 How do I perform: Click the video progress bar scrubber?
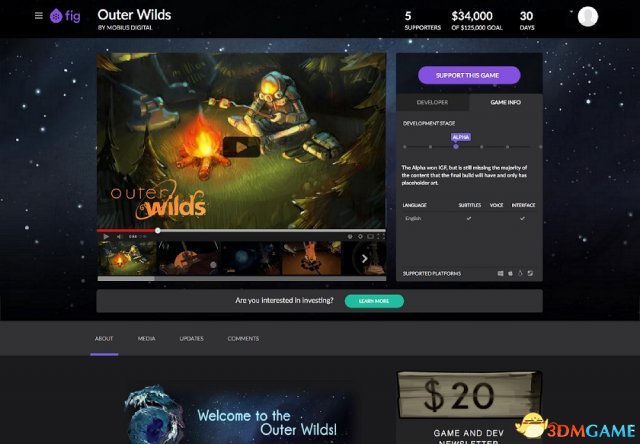point(158,231)
